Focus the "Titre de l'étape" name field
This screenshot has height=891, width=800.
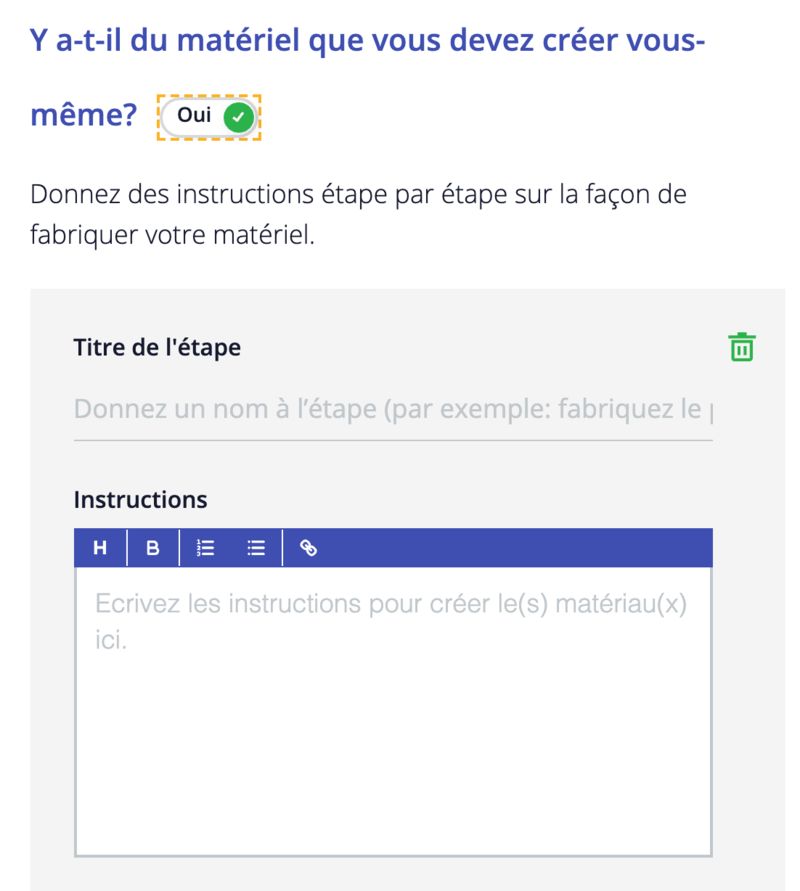392,410
